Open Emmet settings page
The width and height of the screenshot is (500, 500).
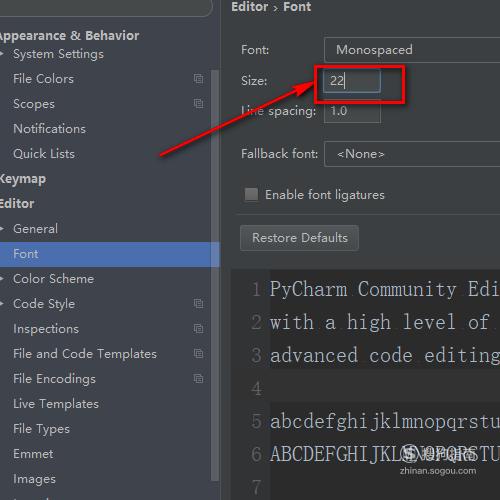[33, 454]
